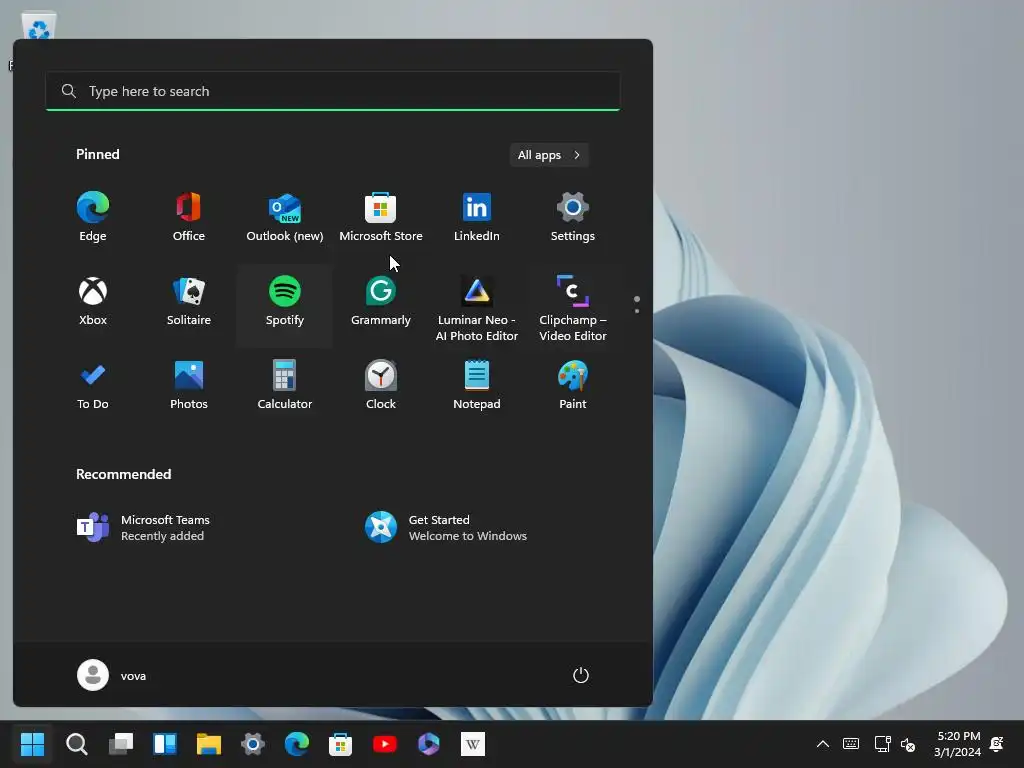Launch Luminar Neo AI Photo Editor
The width and height of the screenshot is (1024, 768).
(x=477, y=308)
